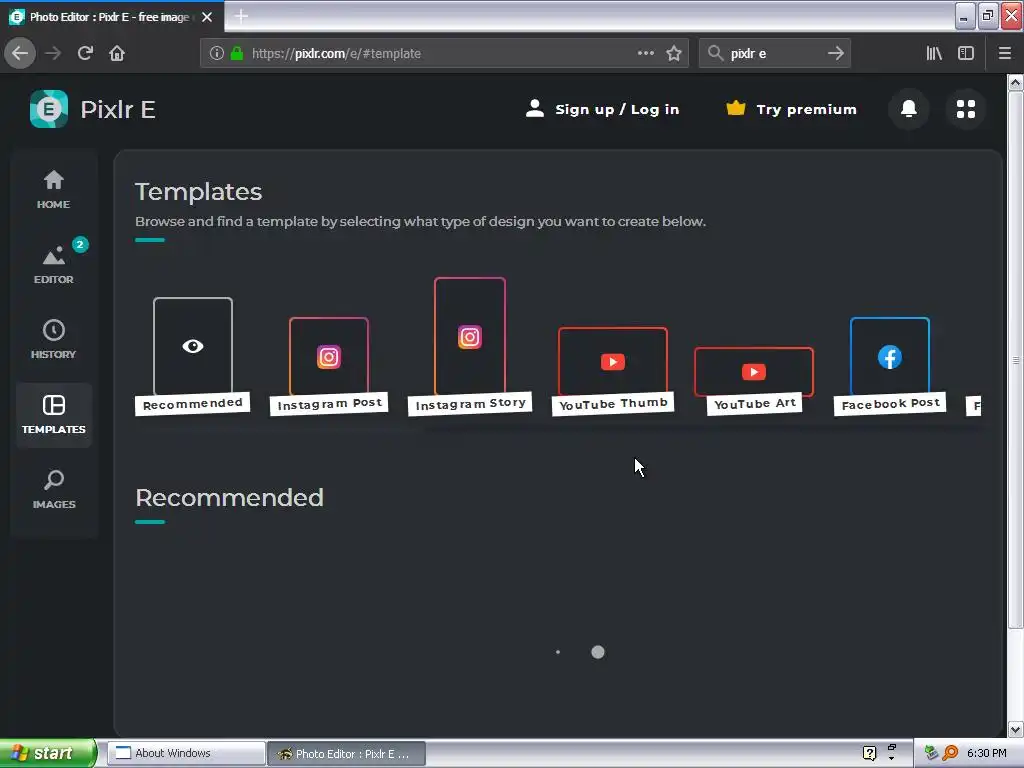Screen dimensions: 1024x768
Task: Choose the Facebook Post template category
Action: pyautogui.click(x=889, y=366)
